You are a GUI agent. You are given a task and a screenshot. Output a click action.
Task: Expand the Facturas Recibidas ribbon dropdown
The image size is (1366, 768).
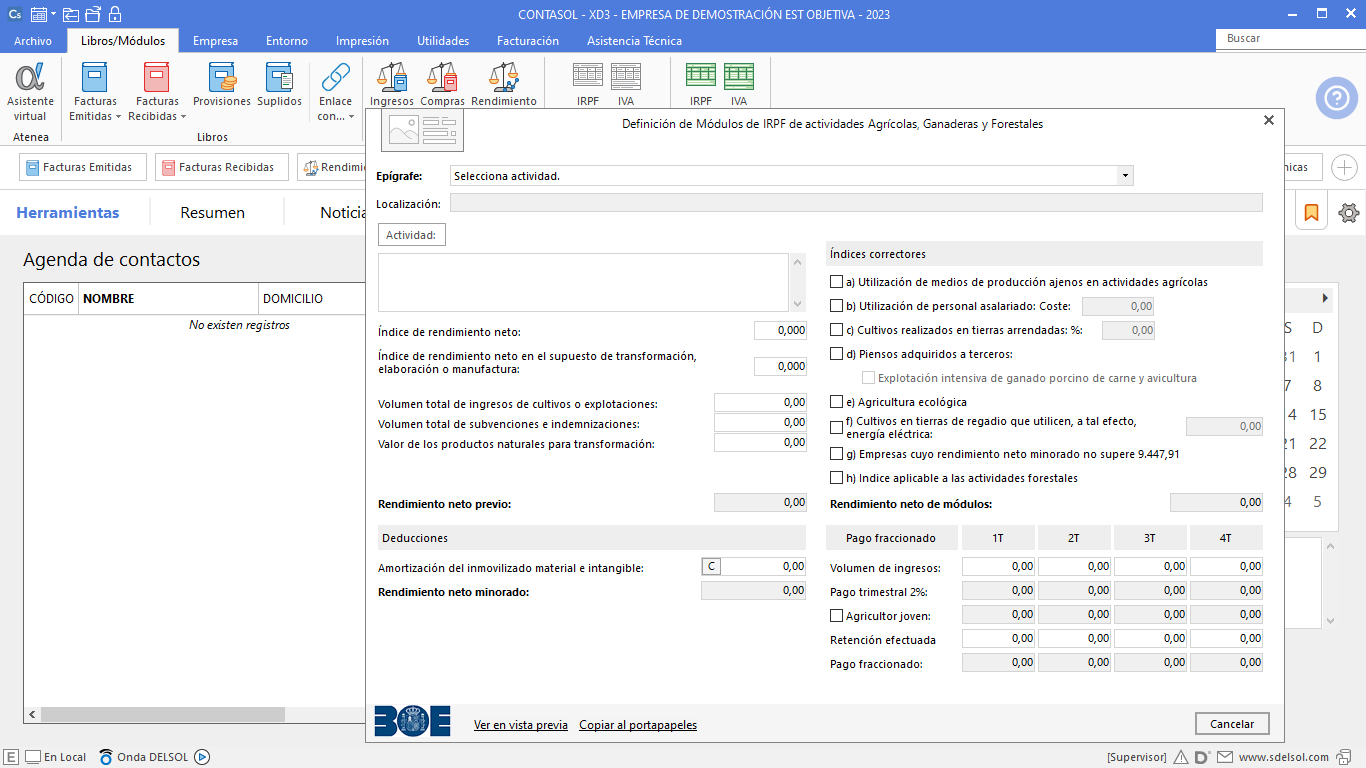pyautogui.click(x=183, y=117)
